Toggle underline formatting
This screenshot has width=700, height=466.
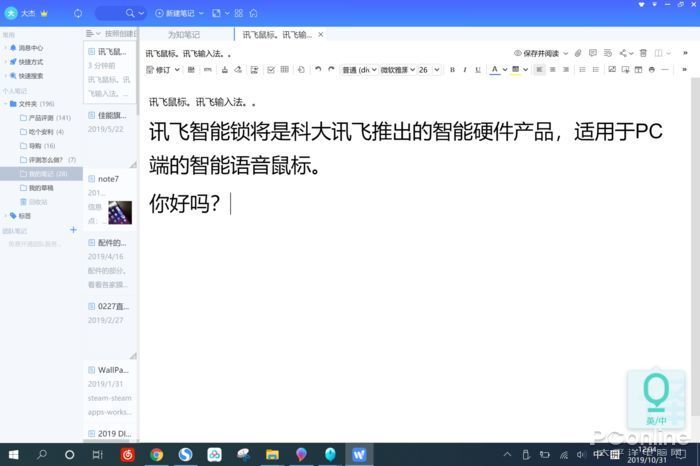pos(478,70)
